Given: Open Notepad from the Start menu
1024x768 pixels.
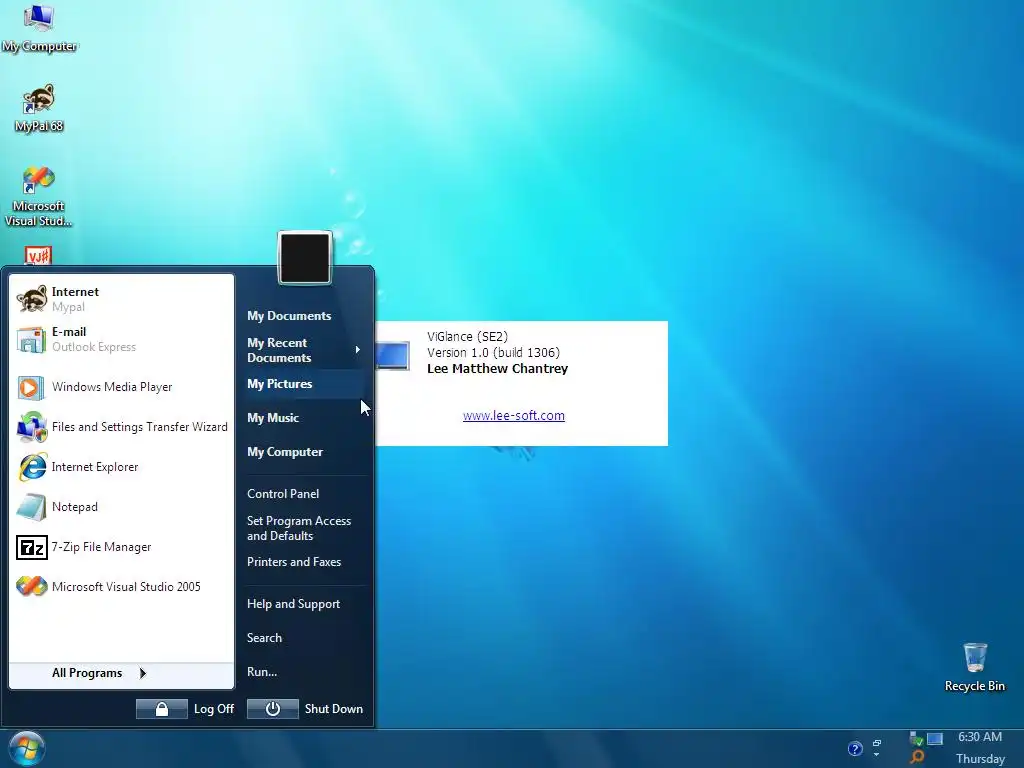Looking at the screenshot, I should (x=121, y=507).
